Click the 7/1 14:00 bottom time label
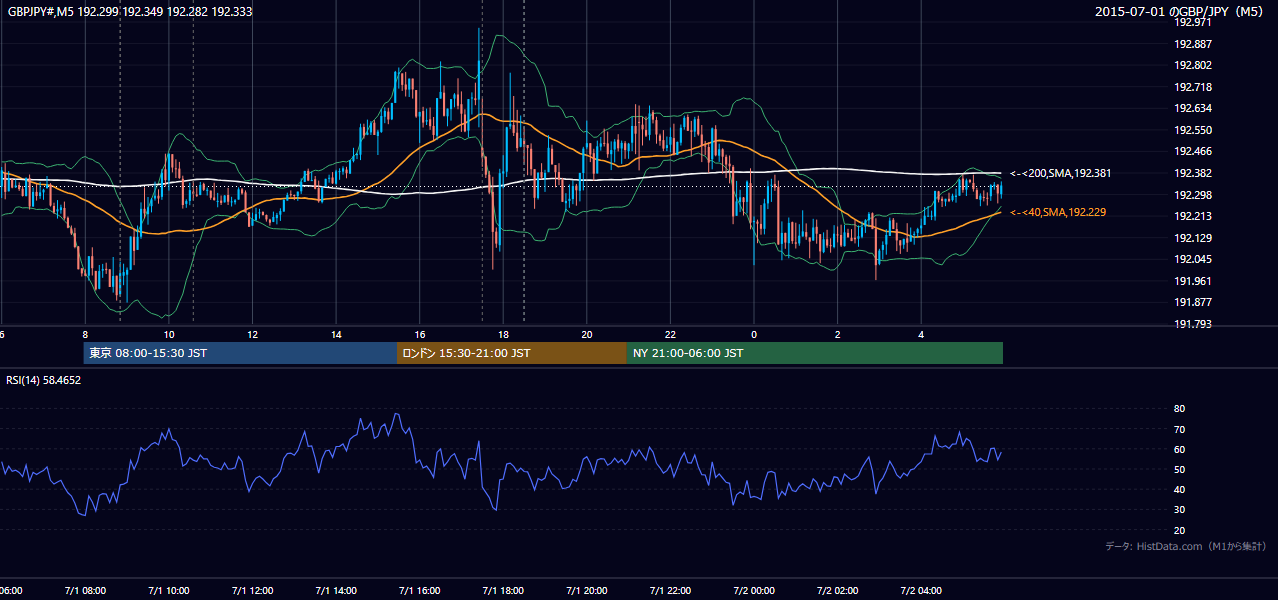 tap(336, 591)
